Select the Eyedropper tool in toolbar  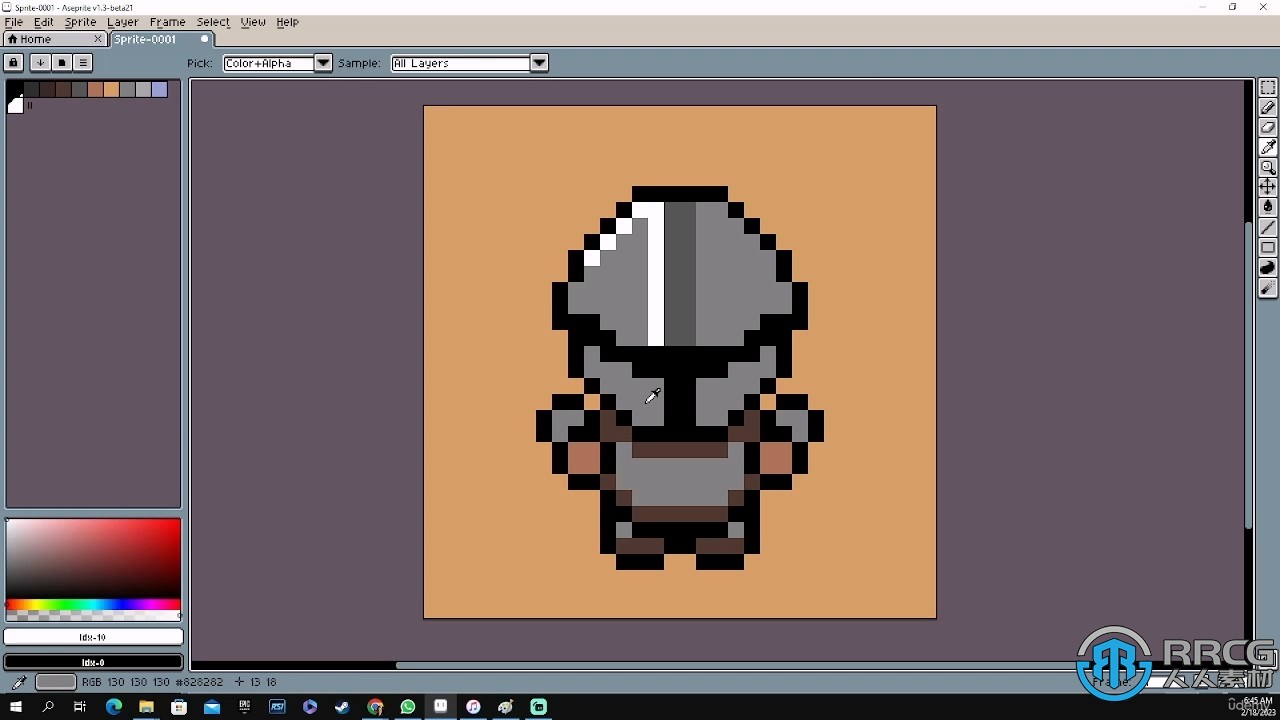pos(1268,148)
